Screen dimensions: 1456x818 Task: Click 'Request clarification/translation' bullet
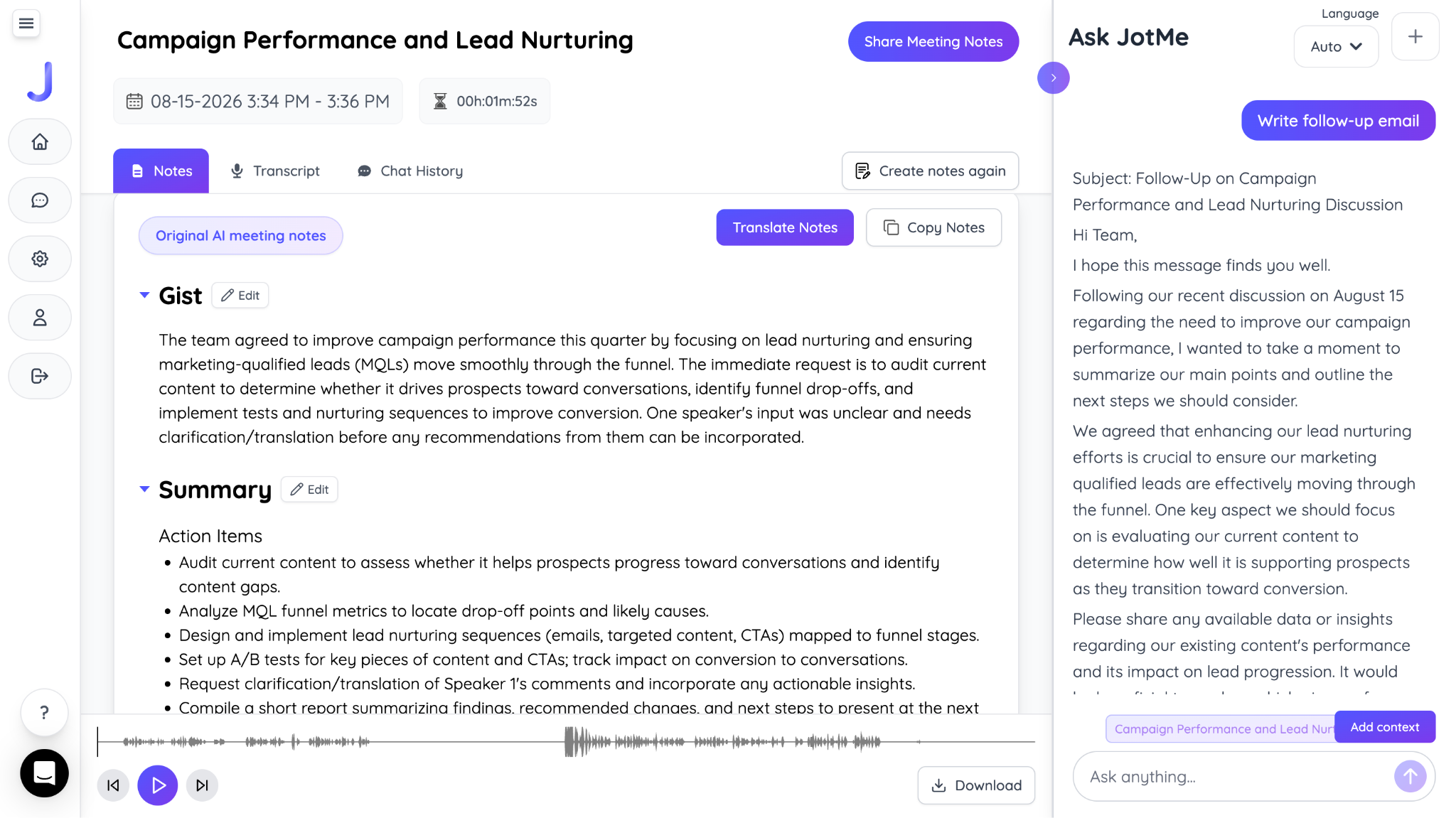[x=547, y=684]
